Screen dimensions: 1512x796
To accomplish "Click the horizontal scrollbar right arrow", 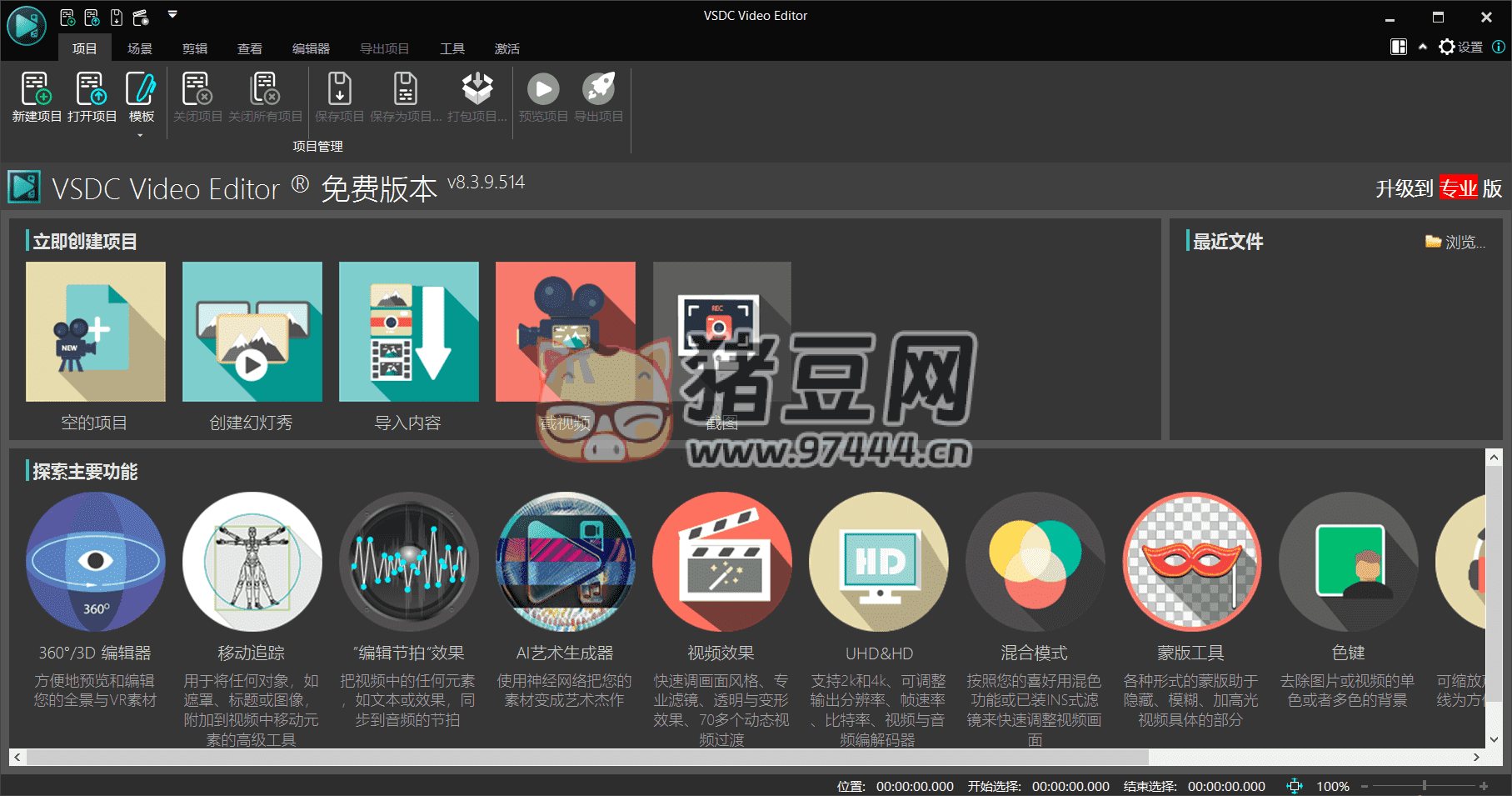I will (1476, 757).
